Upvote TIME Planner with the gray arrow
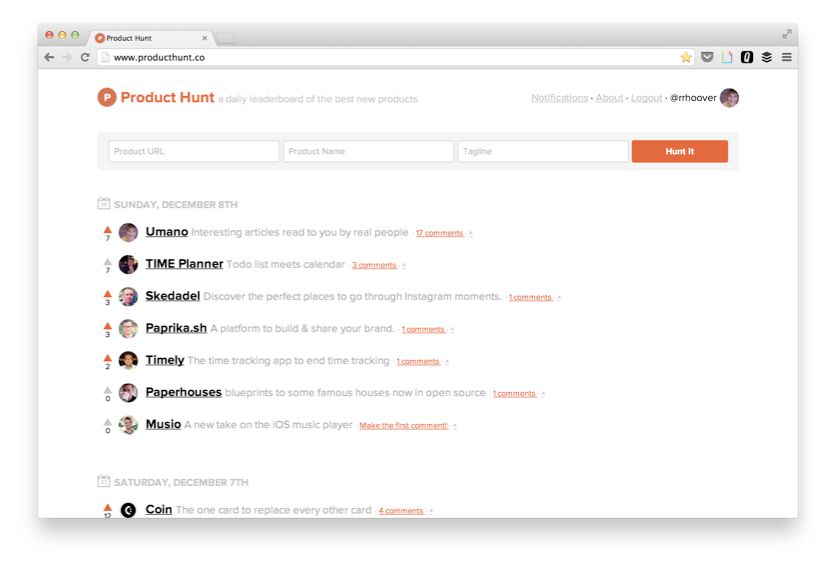 pyautogui.click(x=108, y=262)
